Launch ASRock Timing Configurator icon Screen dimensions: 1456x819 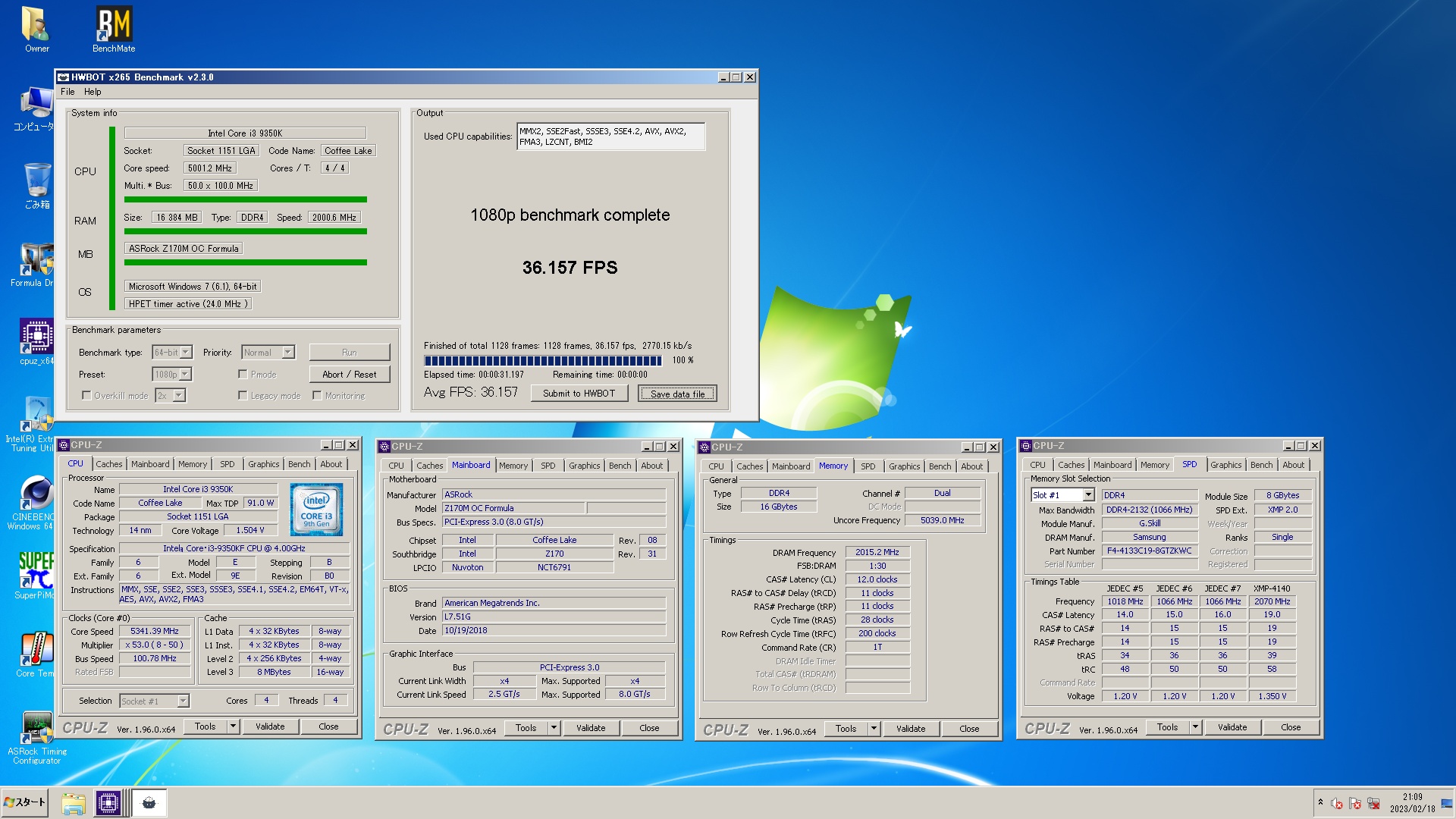coord(36,738)
